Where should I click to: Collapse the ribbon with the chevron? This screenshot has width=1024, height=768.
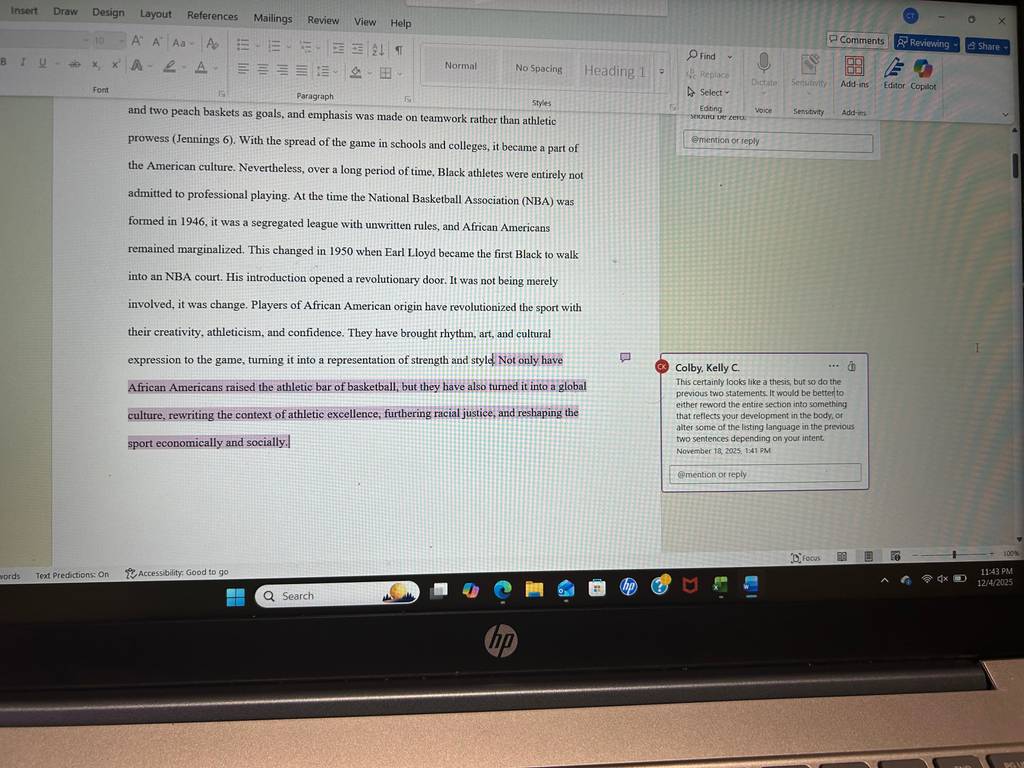pos(1004,114)
